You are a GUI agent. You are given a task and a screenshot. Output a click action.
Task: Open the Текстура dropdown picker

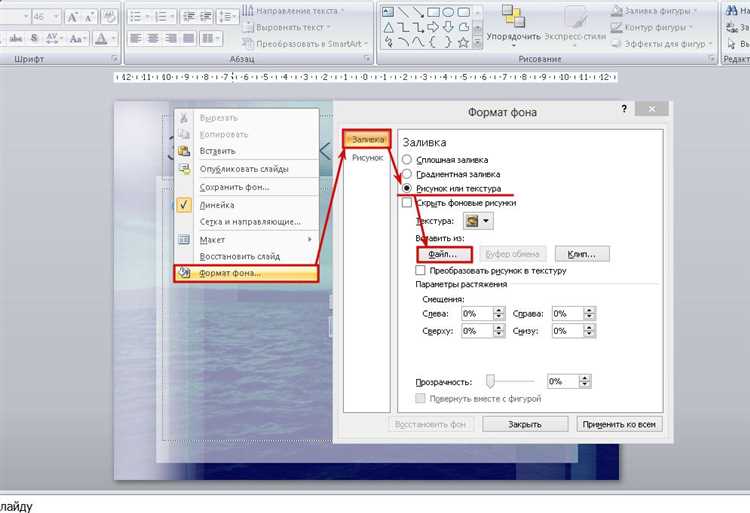pyautogui.click(x=478, y=221)
